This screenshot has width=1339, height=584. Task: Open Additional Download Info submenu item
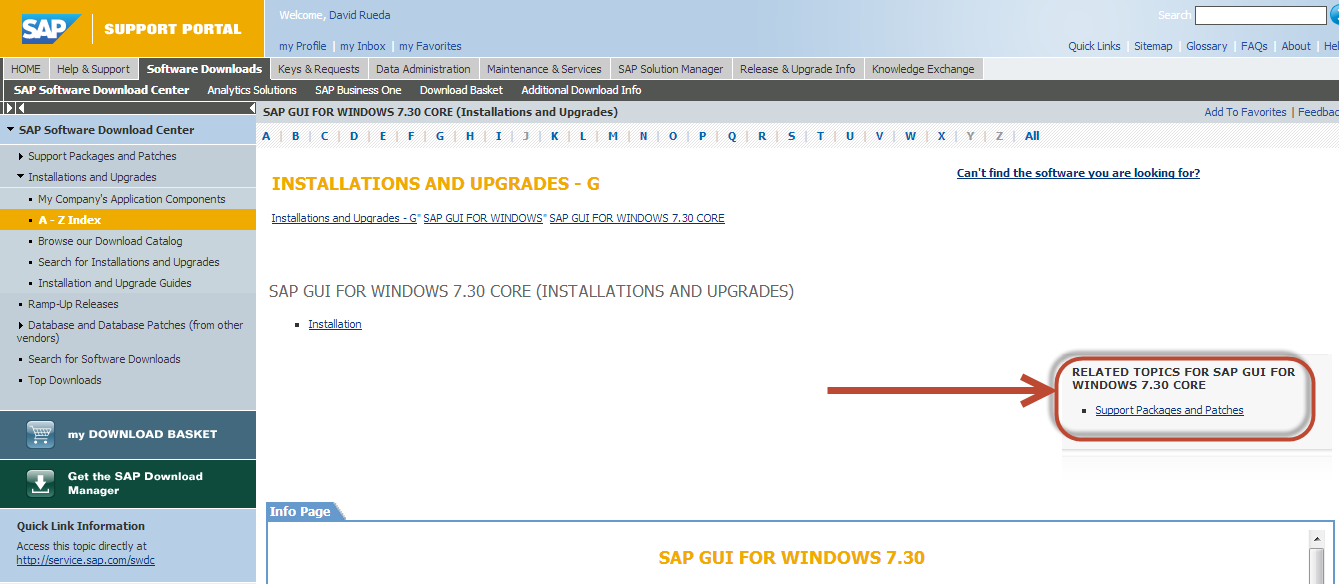click(581, 90)
